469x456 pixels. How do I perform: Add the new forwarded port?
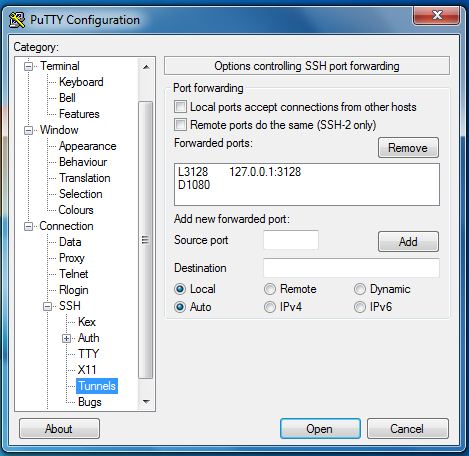(408, 242)
